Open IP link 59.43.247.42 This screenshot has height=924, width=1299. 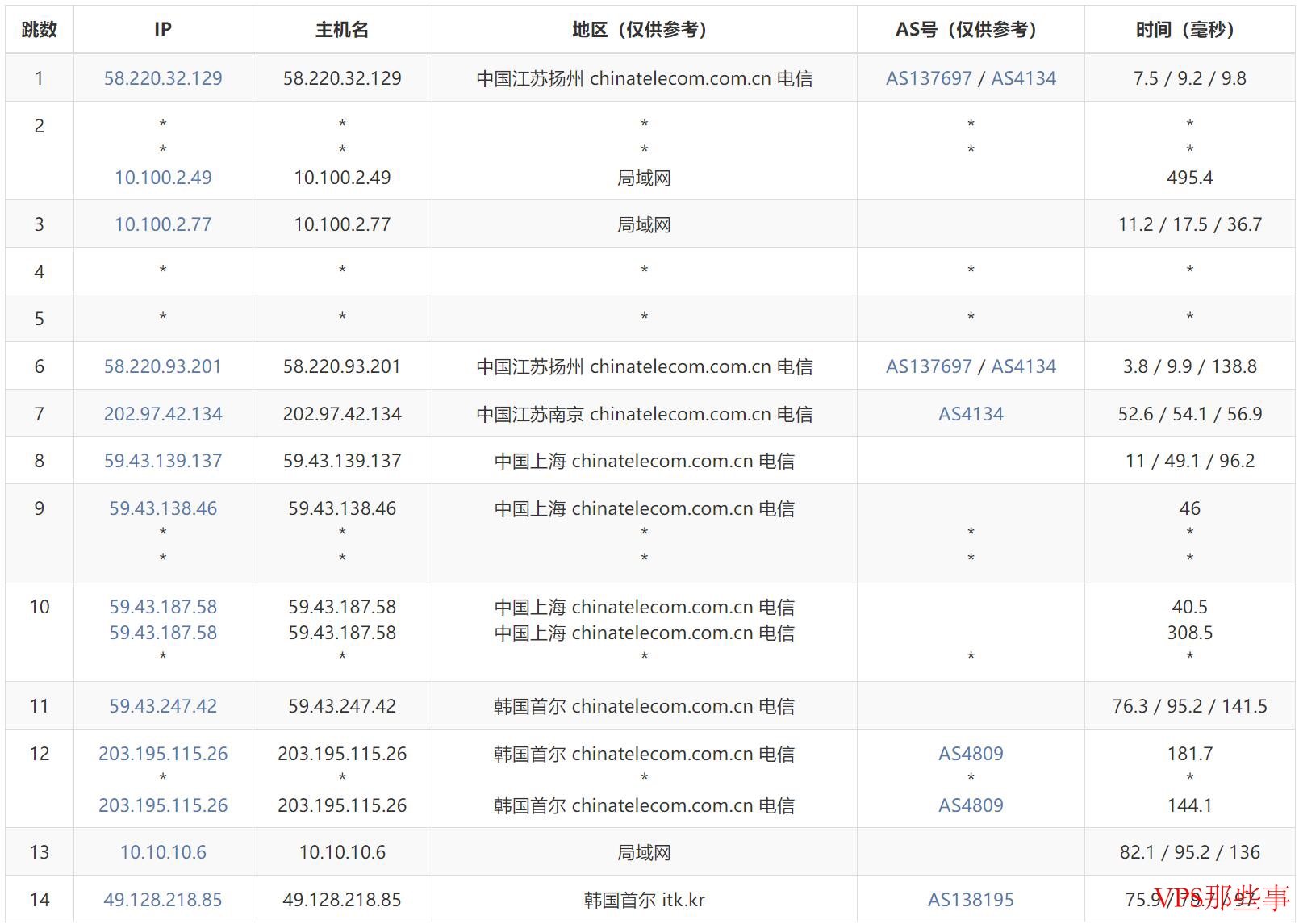pos(163,706)
